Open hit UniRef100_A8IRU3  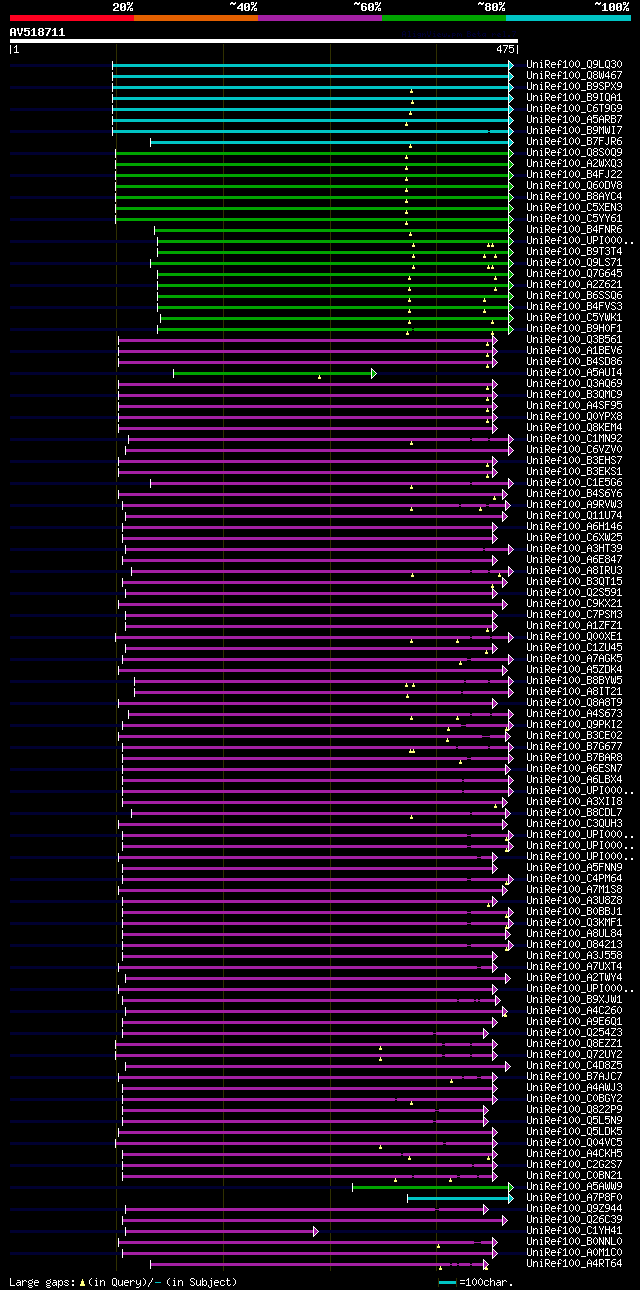click(x=574, y=571)
